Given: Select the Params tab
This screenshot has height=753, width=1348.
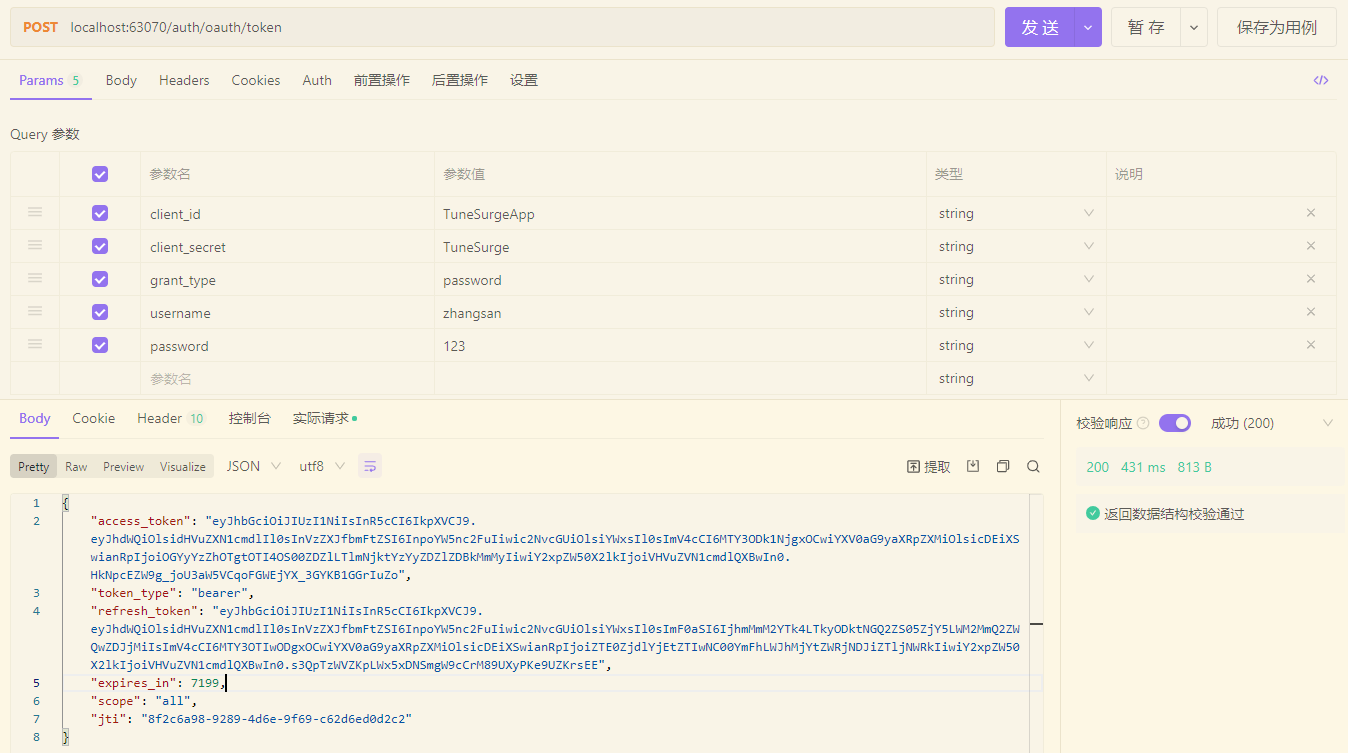Looking at the screenshot, I should click(50, 80).
